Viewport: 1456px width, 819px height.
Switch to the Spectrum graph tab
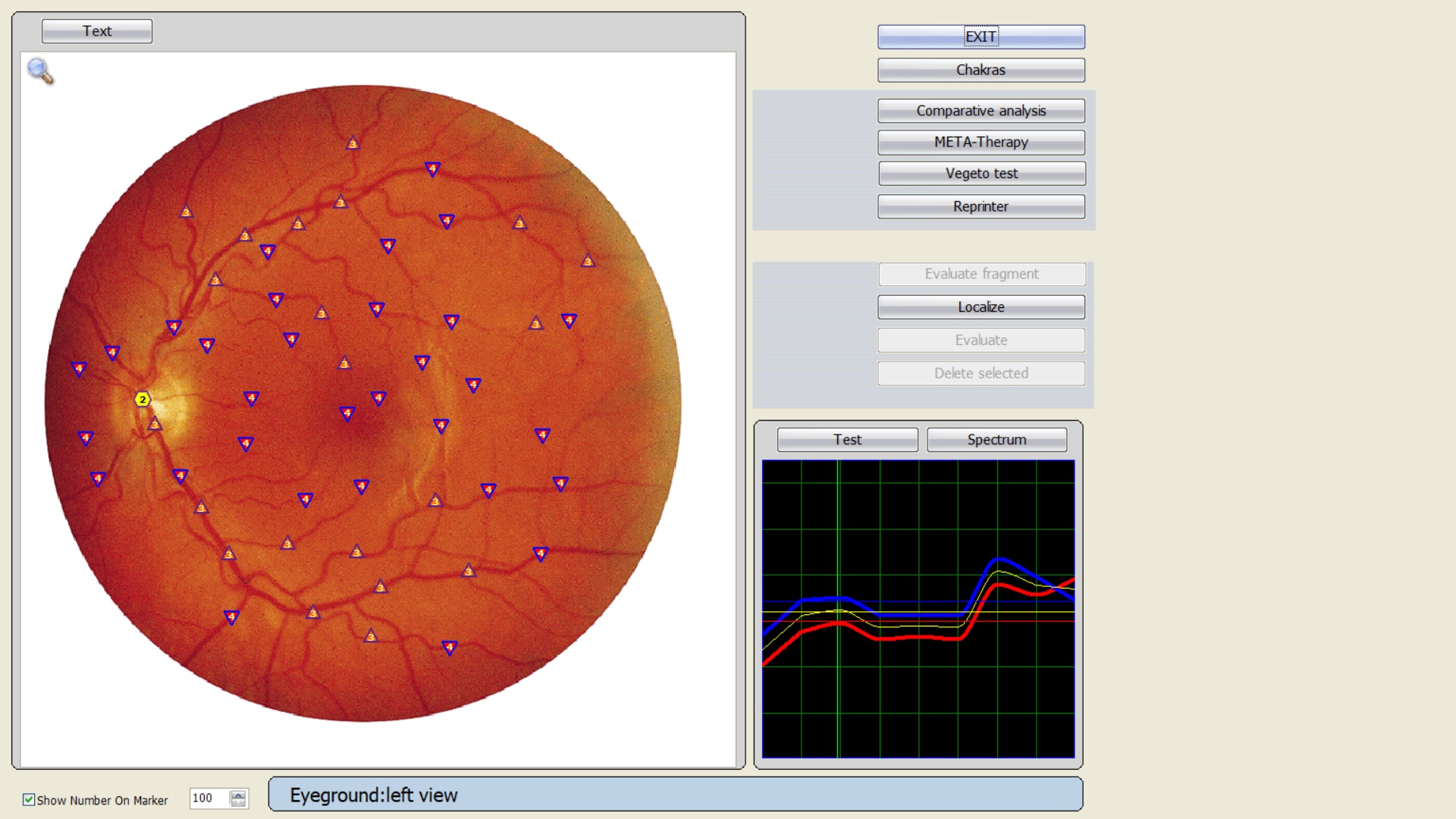997,440
